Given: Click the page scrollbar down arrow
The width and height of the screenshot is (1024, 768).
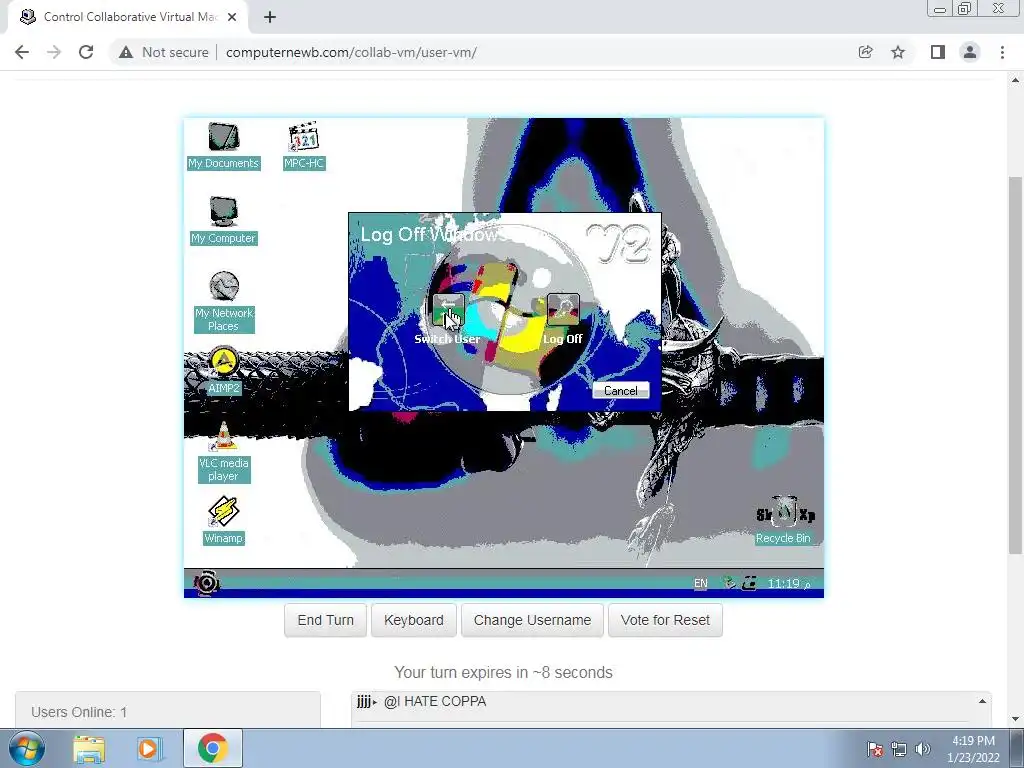Looking at the screenshot, I should pyautogui.click(x=1016, y=719).
